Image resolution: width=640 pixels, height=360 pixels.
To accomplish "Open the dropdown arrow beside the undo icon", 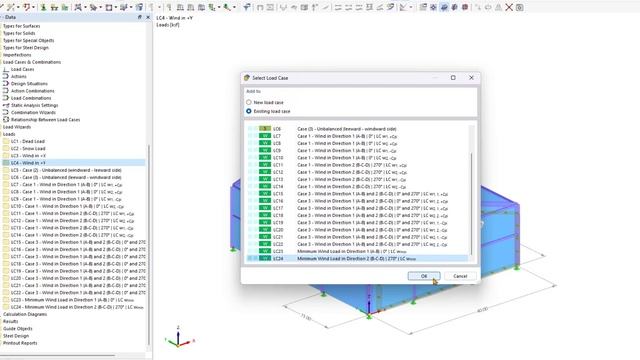I will (33, 7).
